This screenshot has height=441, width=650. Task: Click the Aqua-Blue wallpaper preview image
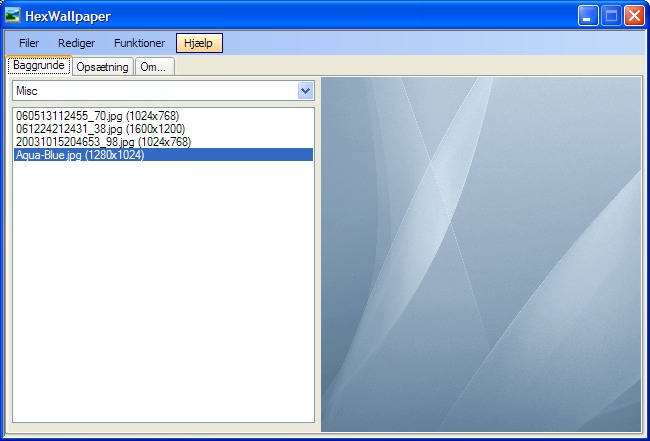pyautogui.click(x=481, y=254)
